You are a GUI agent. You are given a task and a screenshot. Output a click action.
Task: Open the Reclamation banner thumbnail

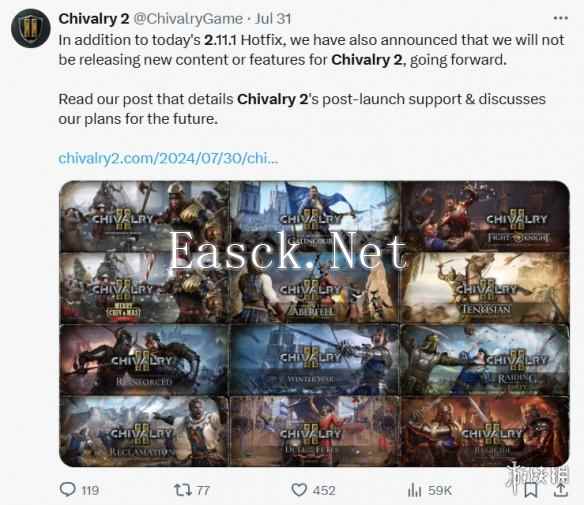(144, 431)
